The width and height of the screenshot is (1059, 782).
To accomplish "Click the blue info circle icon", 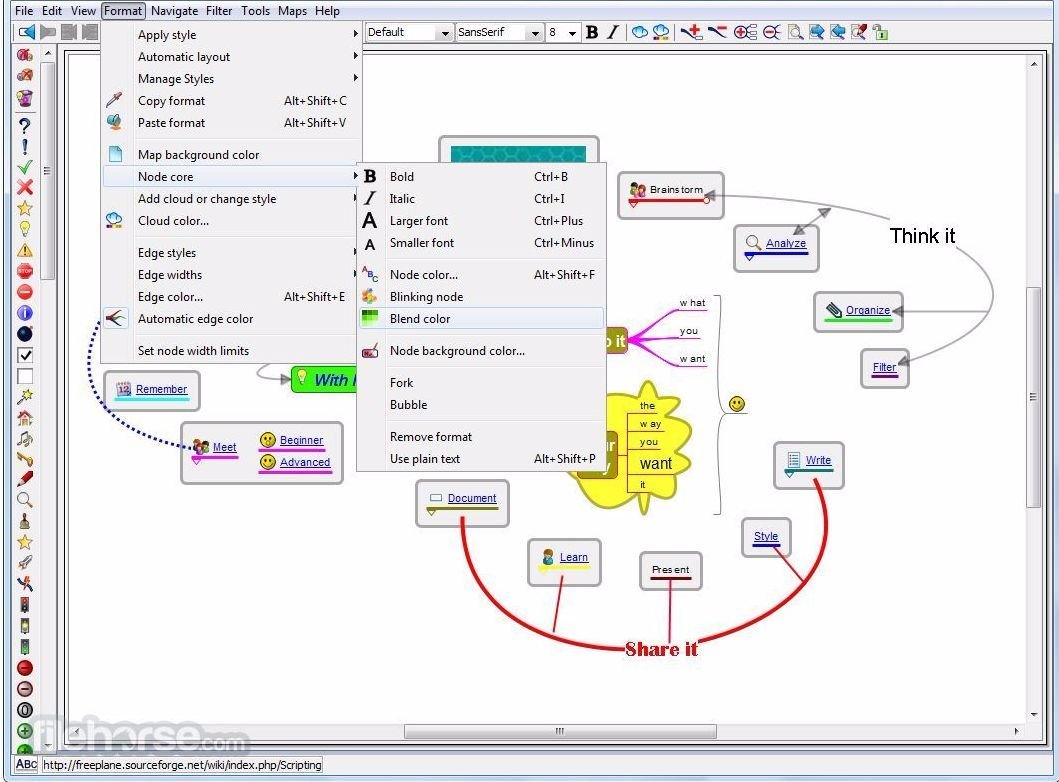I will [24, 313].
